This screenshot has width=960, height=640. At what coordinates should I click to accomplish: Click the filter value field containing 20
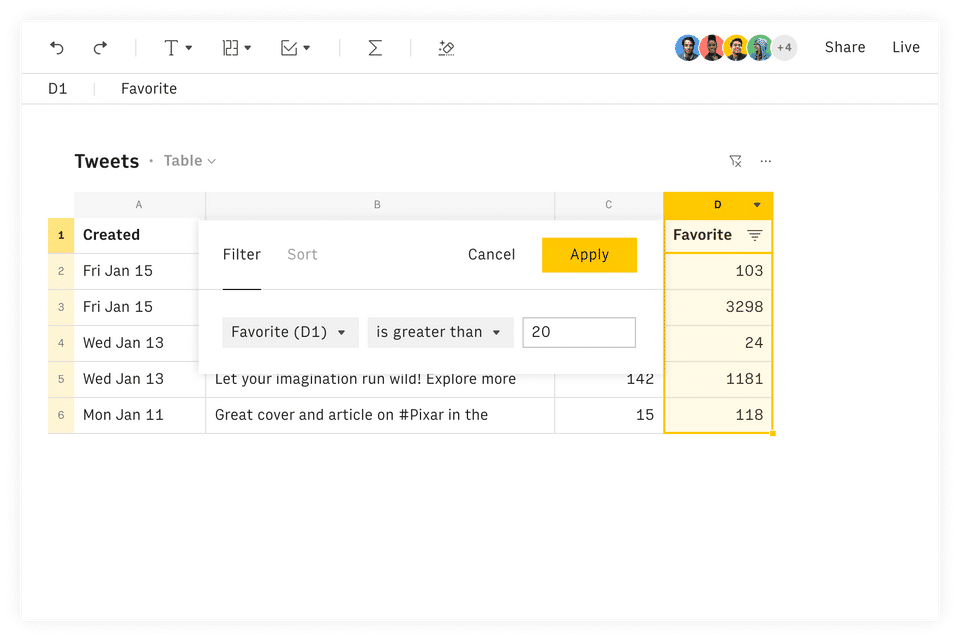click(579, 332)
